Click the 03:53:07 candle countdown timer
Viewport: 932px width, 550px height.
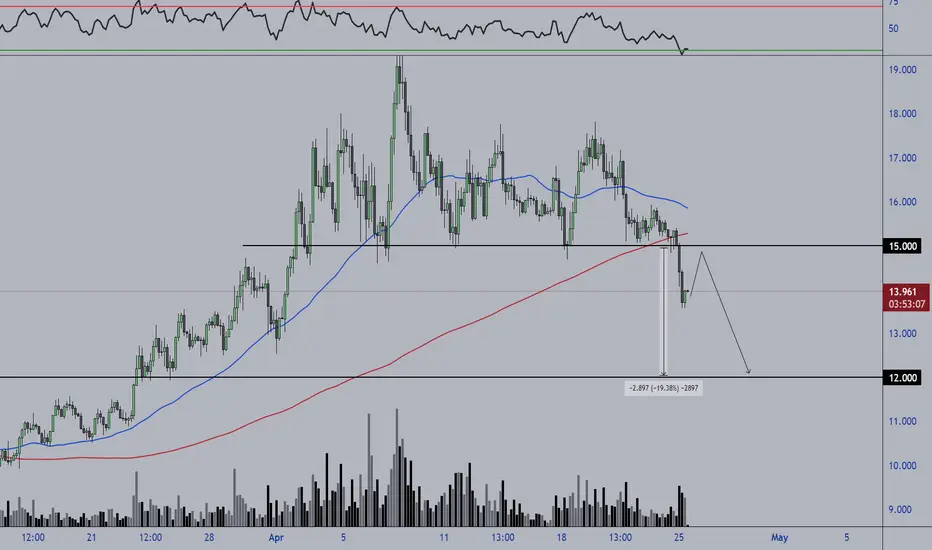[906, 304]
